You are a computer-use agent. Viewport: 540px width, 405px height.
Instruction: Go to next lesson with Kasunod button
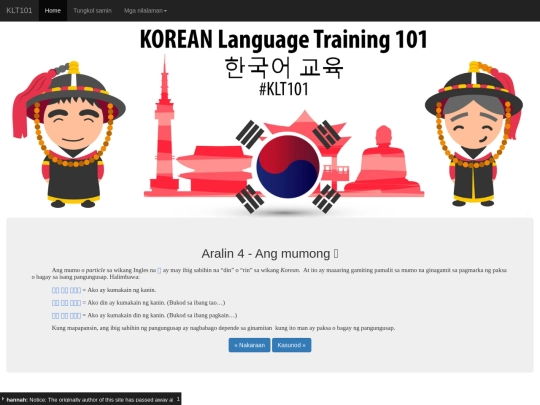[x=291, y=345]
